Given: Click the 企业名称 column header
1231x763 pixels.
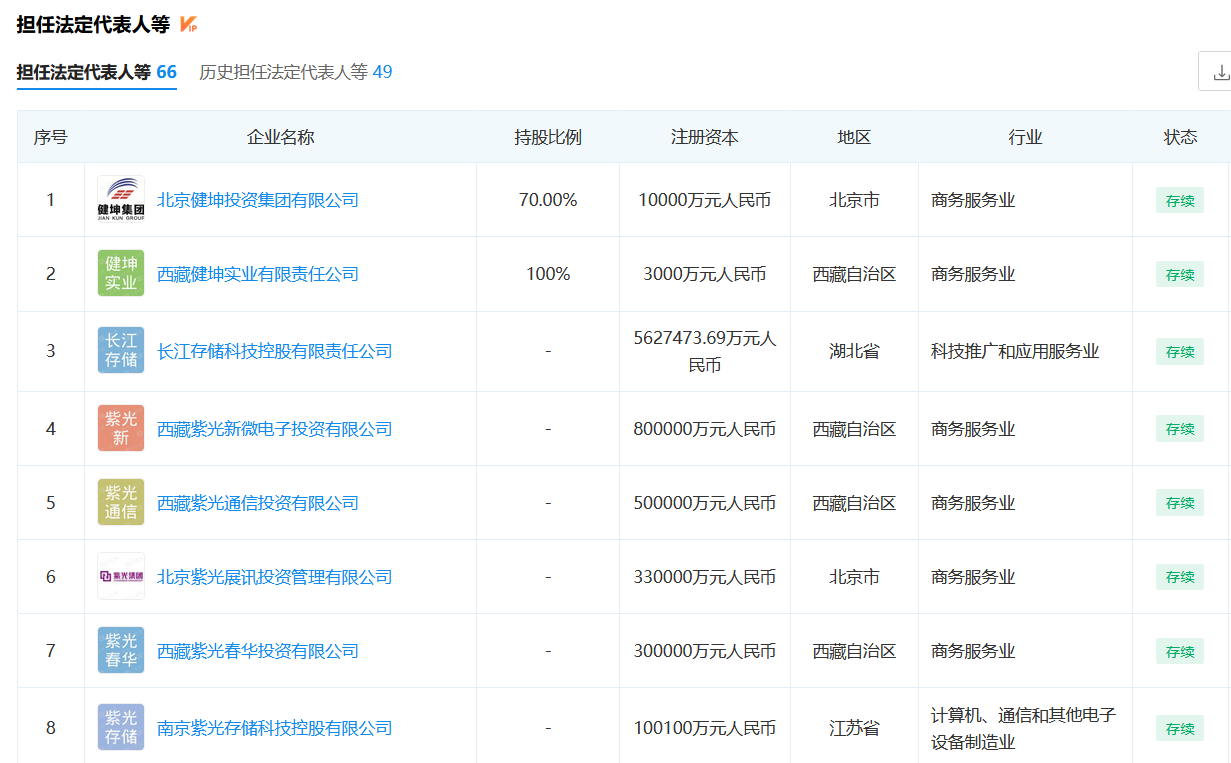Looking at the screenshot, I should (281, 137).
